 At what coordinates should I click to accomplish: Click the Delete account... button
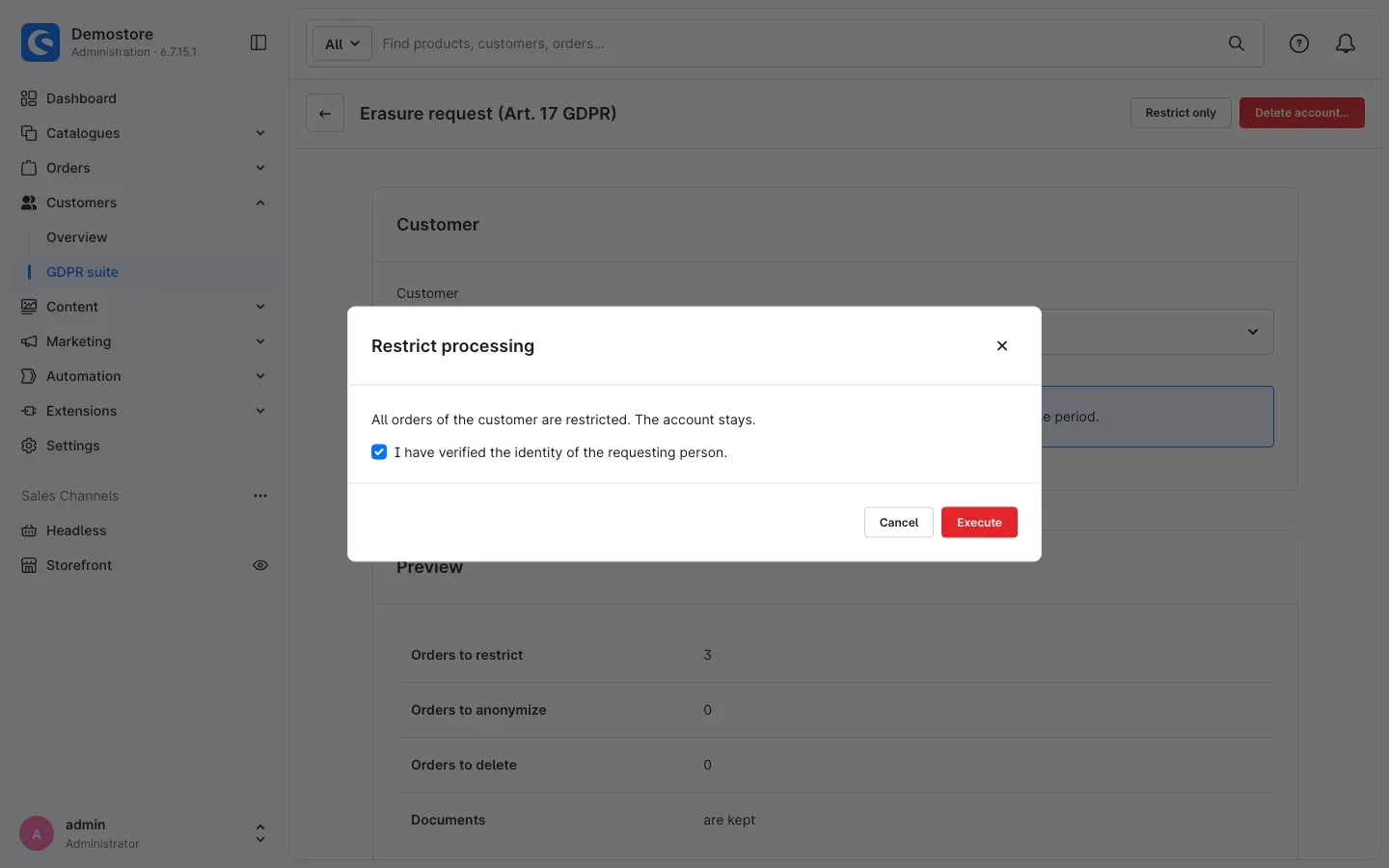[1302, 113]
